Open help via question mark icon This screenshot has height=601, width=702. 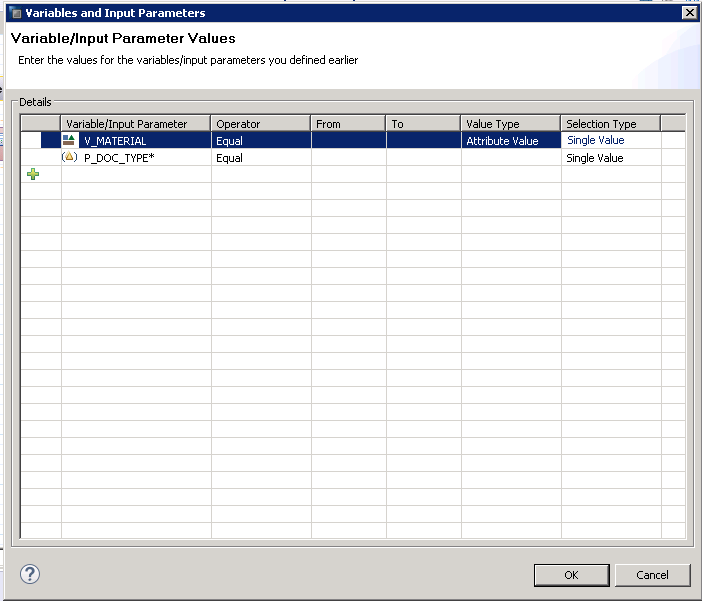pyautogui.click(x=30, y=574)
